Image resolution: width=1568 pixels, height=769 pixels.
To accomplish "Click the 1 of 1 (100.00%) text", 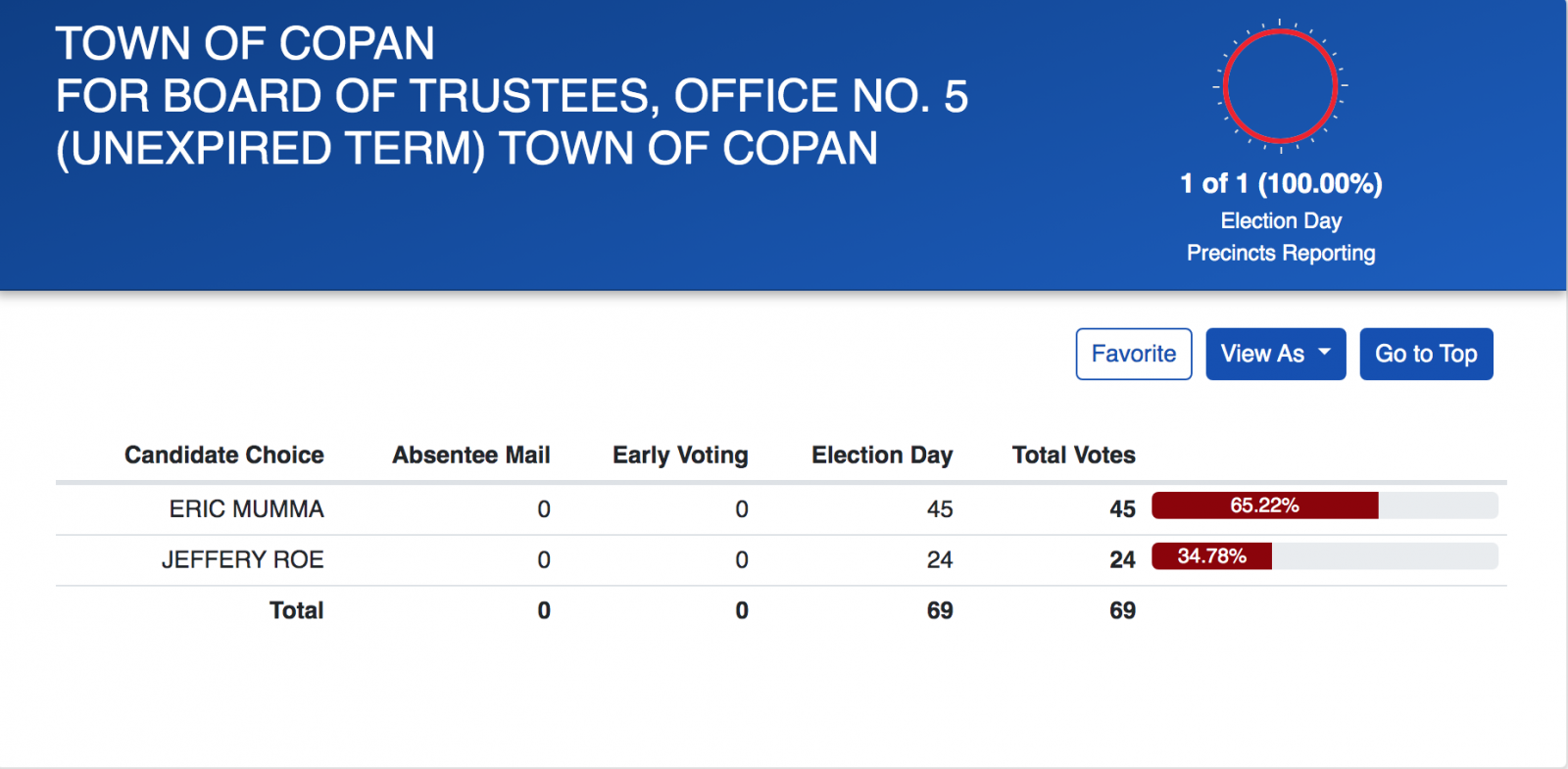I will tap(1281, 183).
